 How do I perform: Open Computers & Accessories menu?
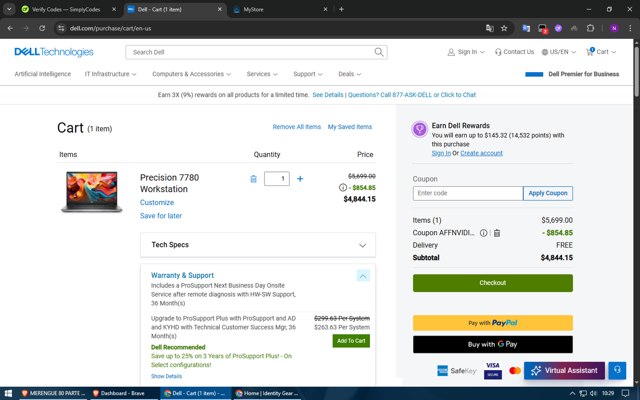click(x=191, y=74)
